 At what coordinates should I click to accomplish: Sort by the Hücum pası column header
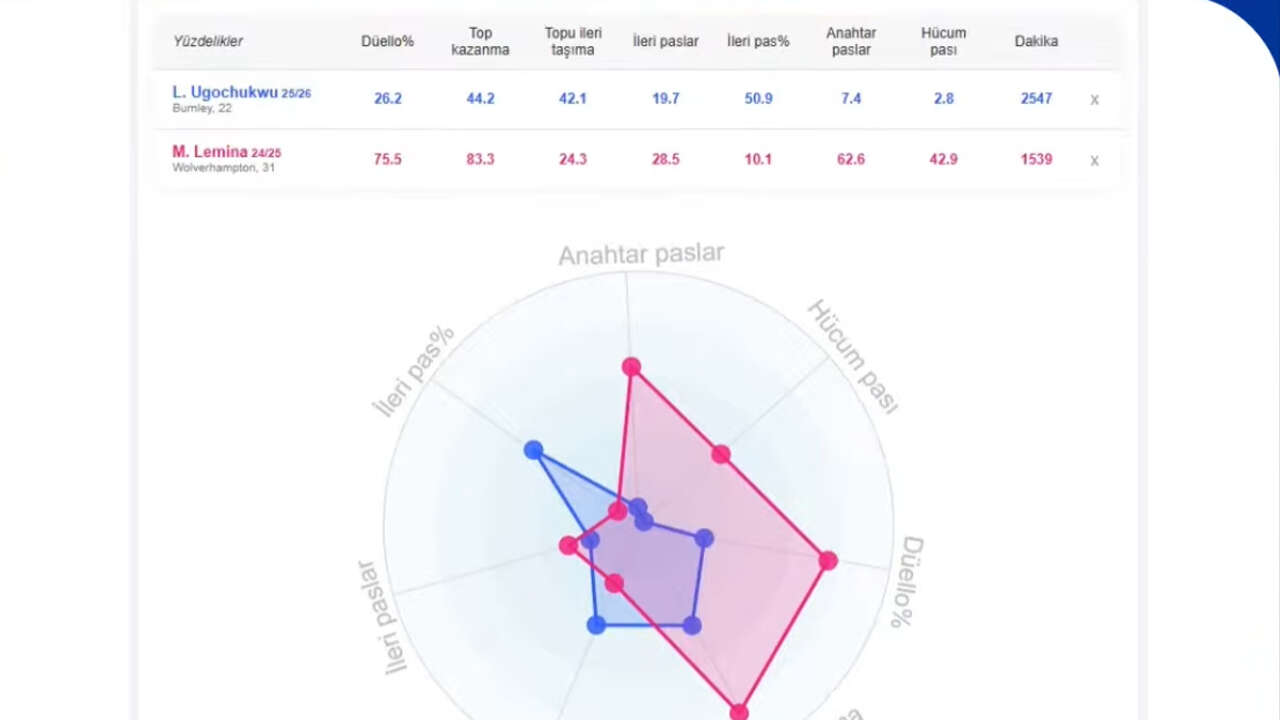943,41
